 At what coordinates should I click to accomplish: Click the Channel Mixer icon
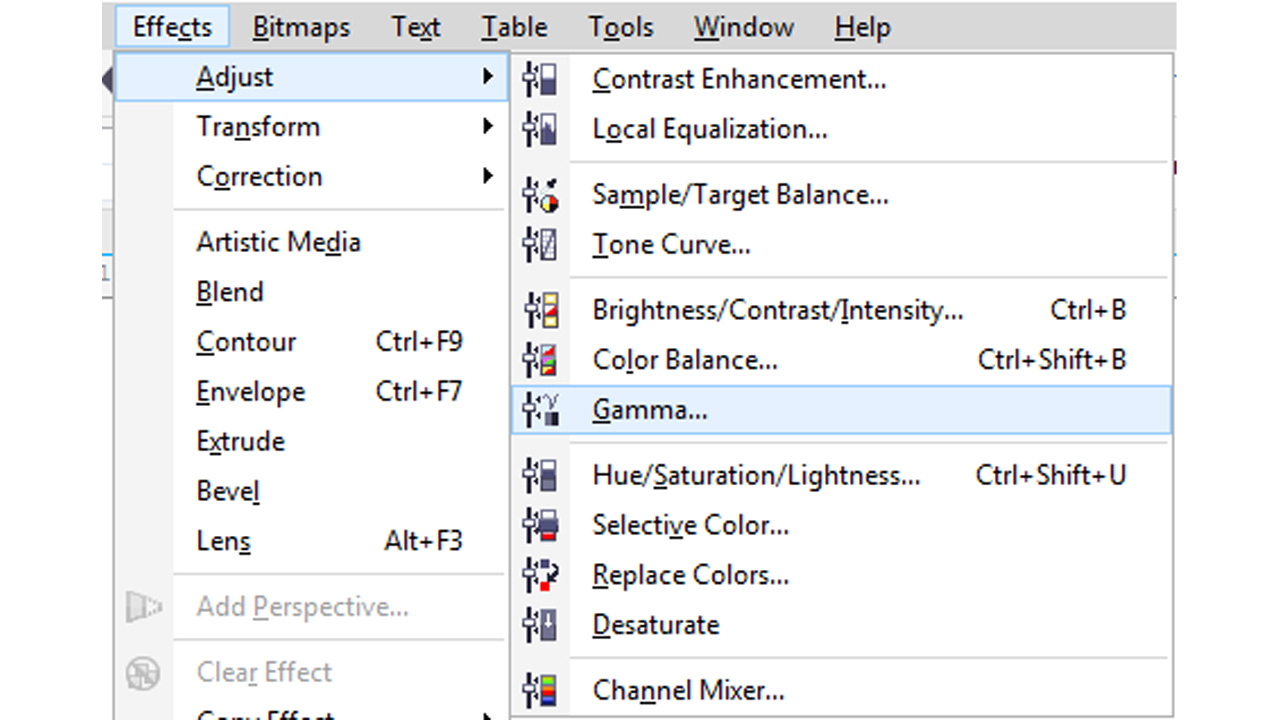click(541, 691)
